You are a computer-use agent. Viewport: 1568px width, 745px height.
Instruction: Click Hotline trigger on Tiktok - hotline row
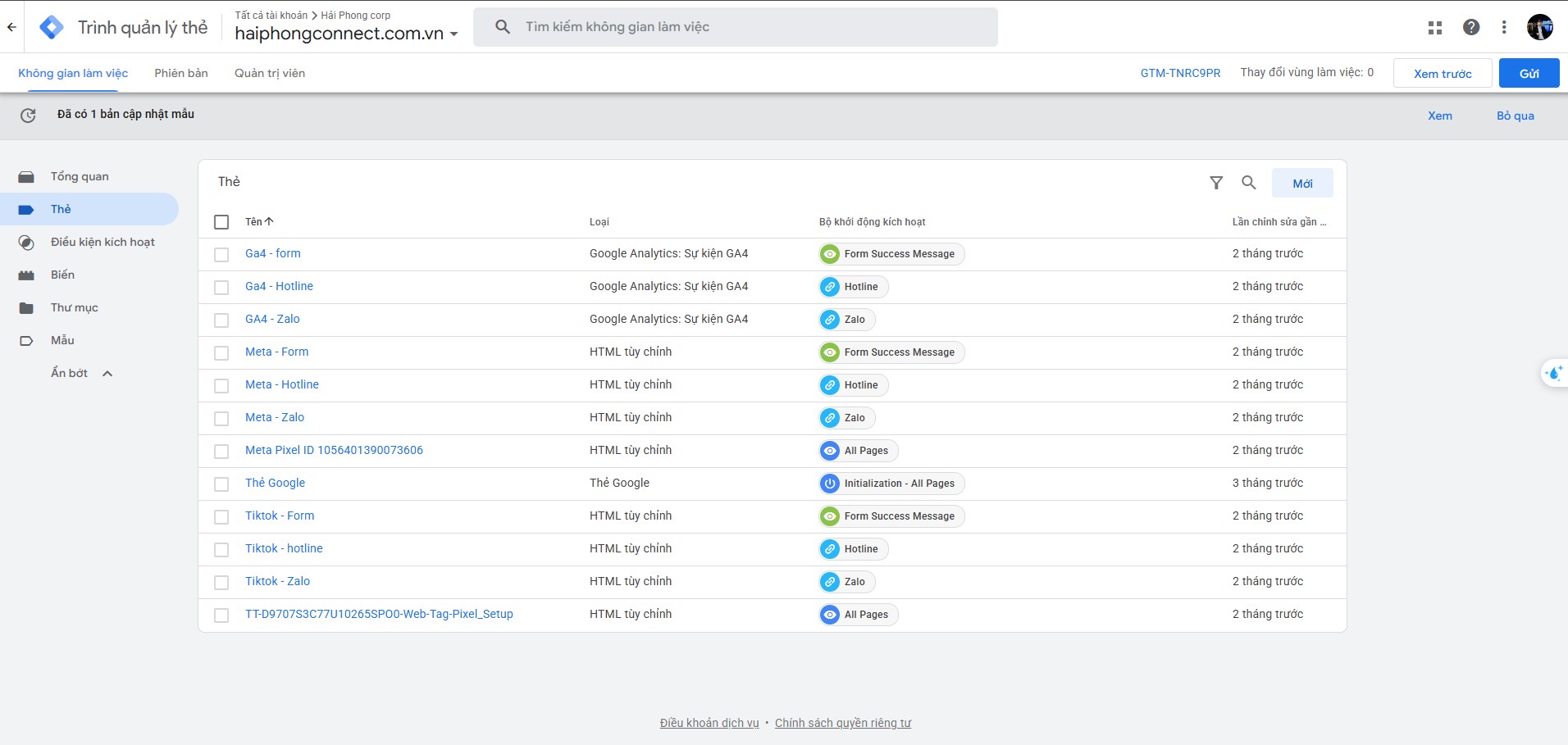[854, 549]
